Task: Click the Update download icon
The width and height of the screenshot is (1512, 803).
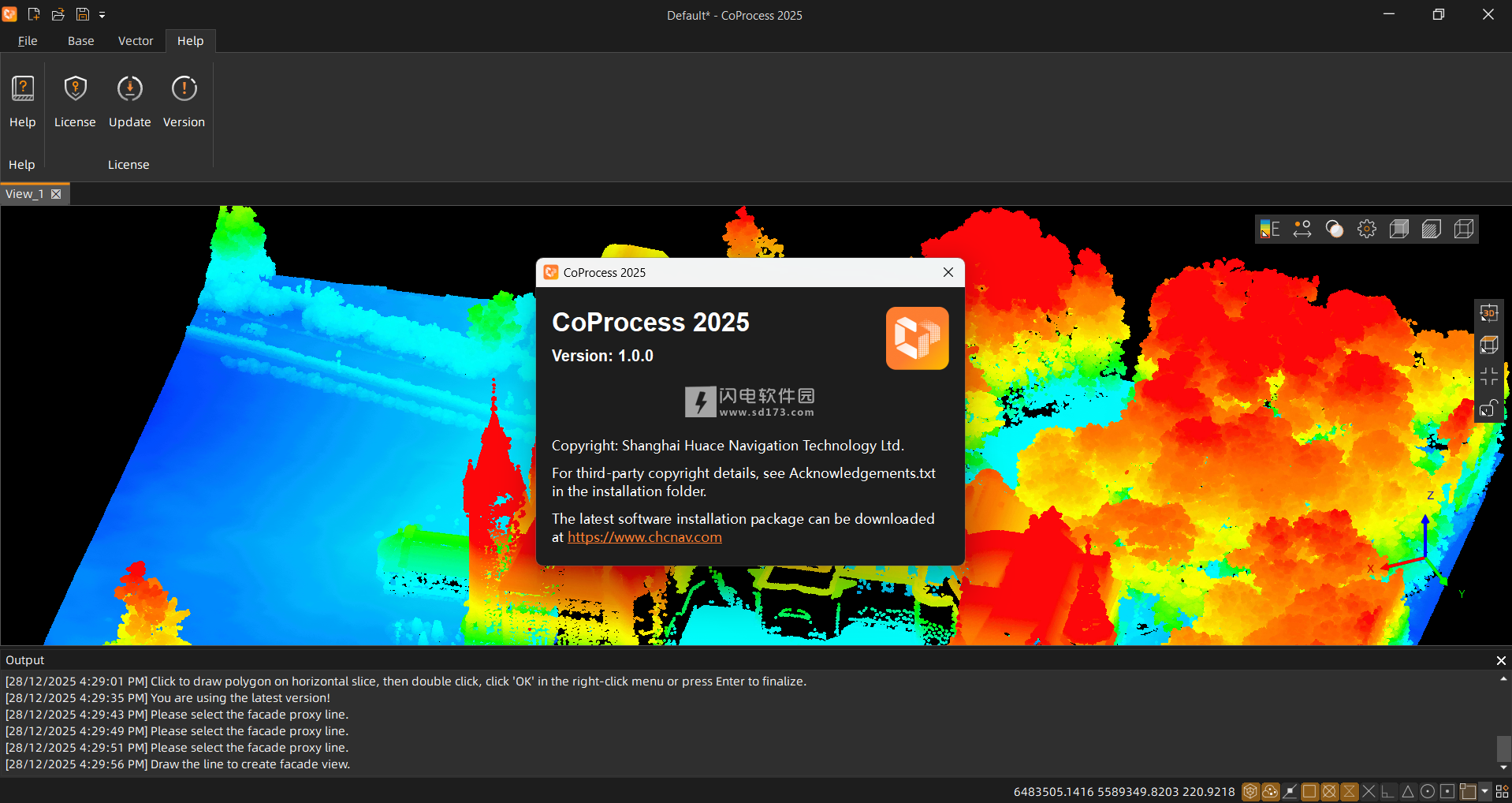Action: click(x=129, y=89)
